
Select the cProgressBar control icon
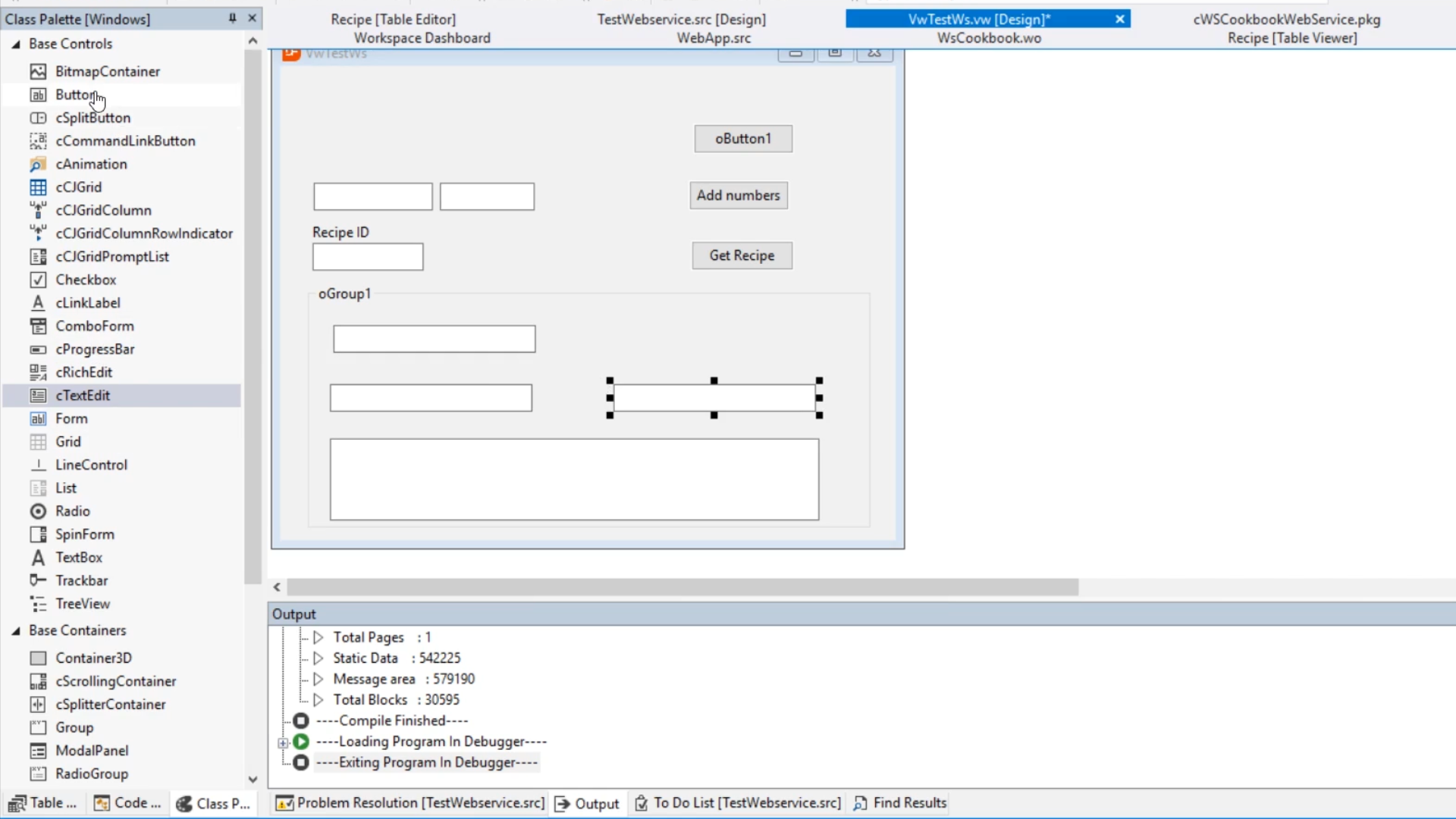tap(38, 350)
